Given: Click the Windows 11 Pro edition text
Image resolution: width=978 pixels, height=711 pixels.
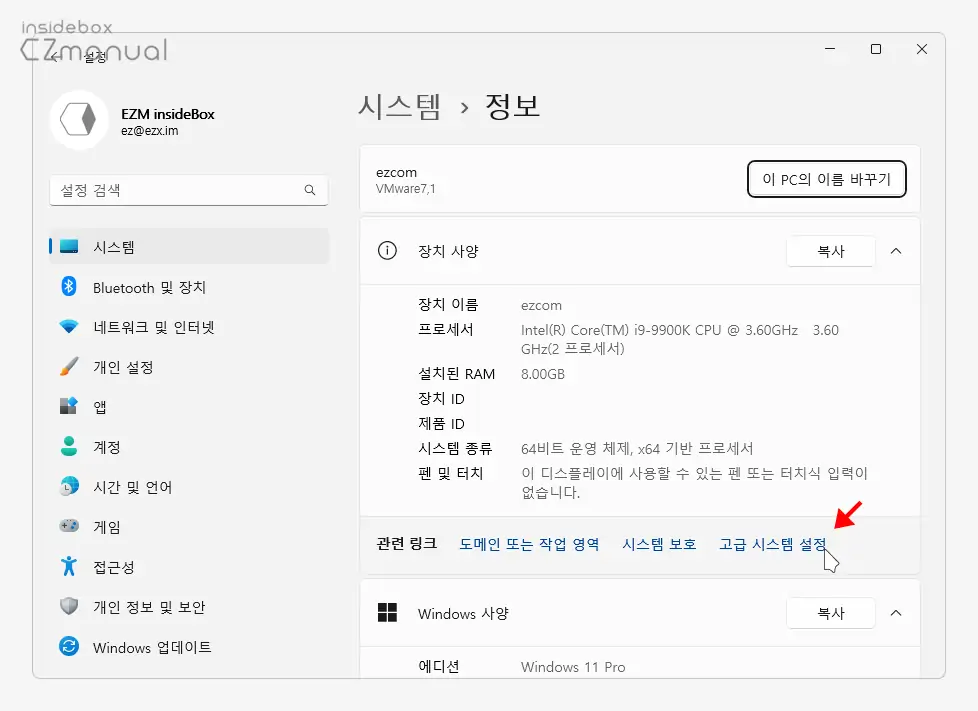Looking at the screenshot, I should tap(573, 667).
